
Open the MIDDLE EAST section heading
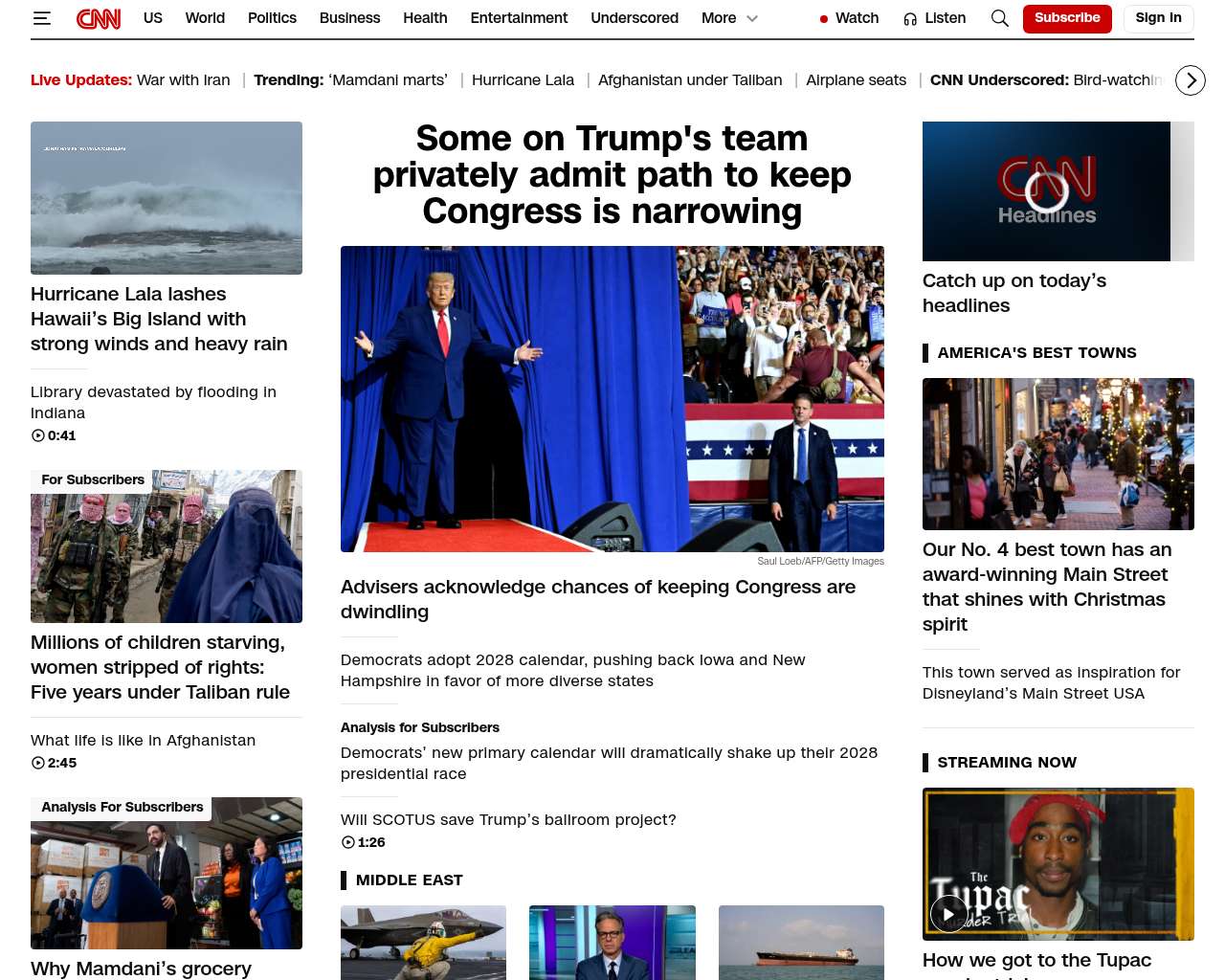coord(409,880)
